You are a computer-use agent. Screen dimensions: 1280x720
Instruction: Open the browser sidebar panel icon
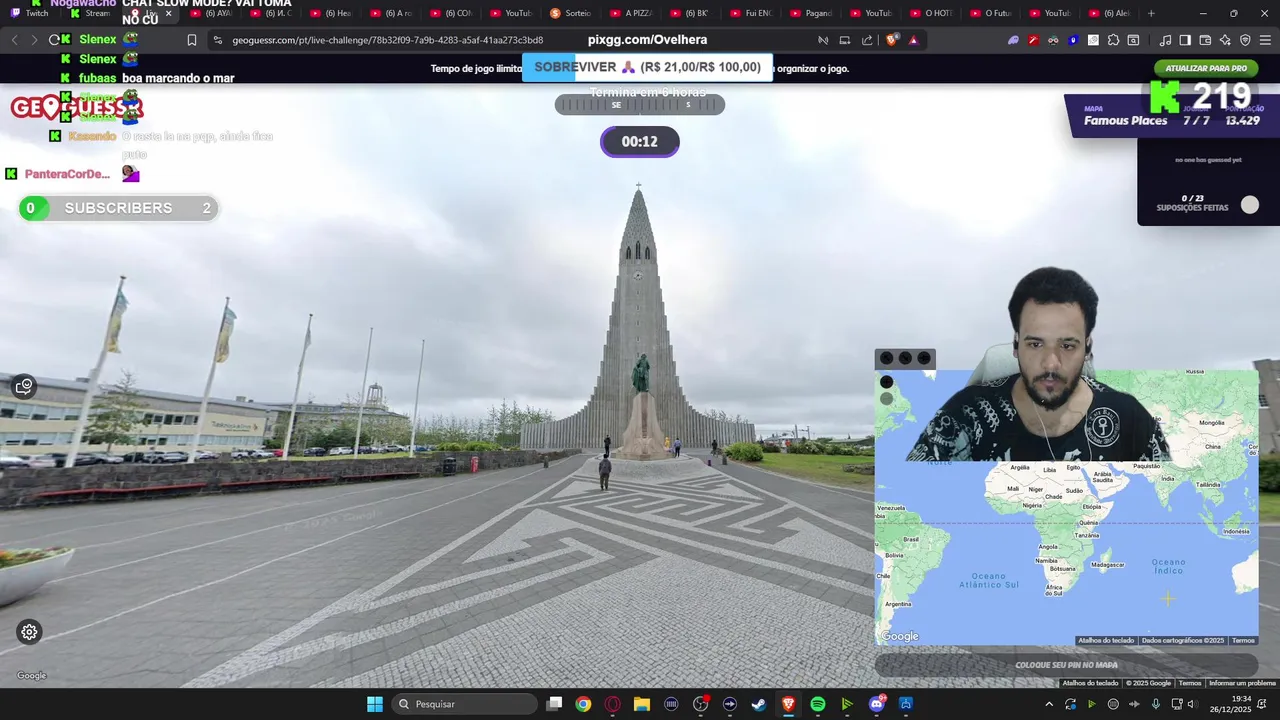point(1185,40)
